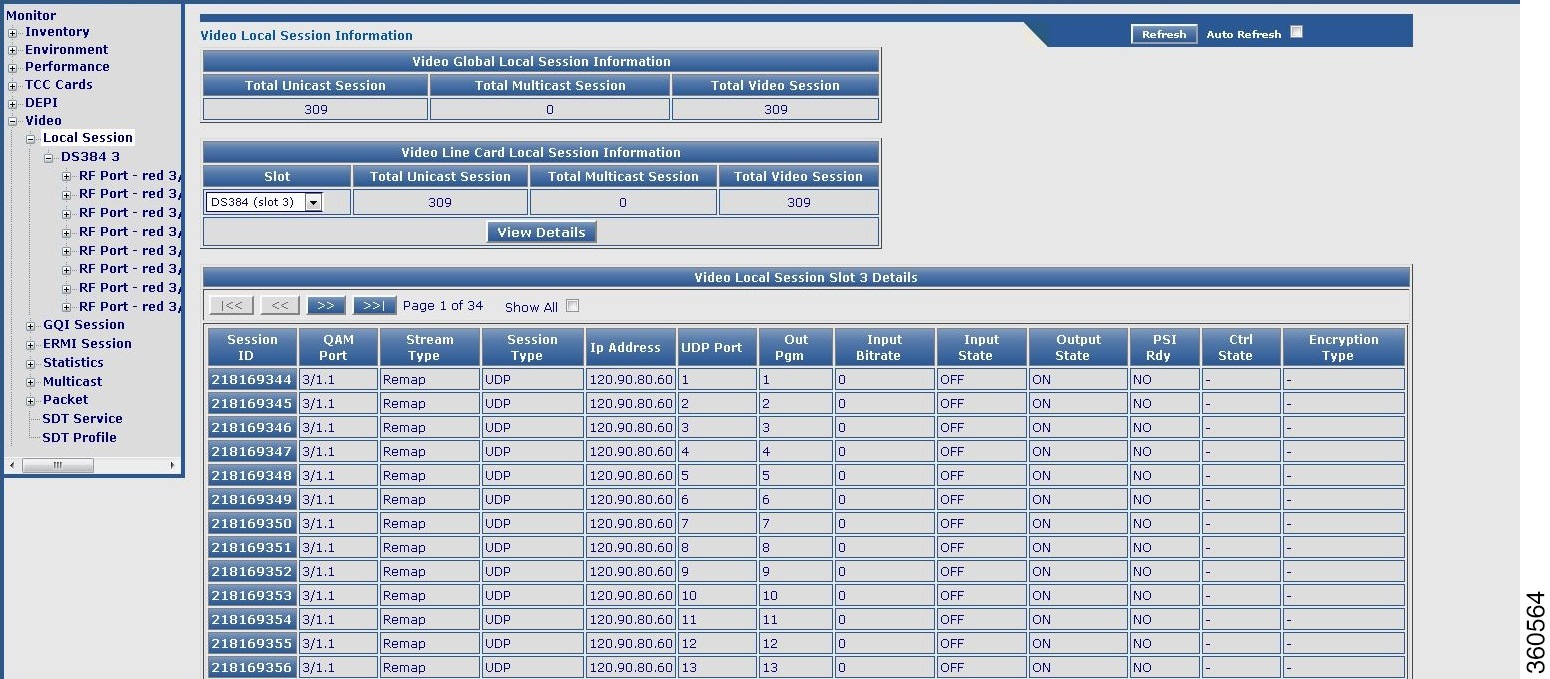
Task: Open SDT Profile in the tree
Action: (80, 438)
